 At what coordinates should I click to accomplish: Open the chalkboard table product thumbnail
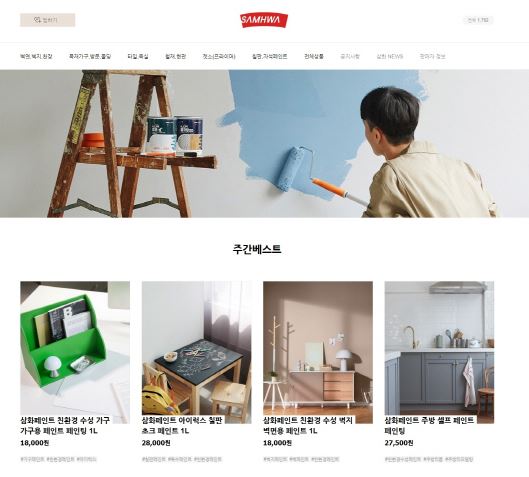coord(196,352)
